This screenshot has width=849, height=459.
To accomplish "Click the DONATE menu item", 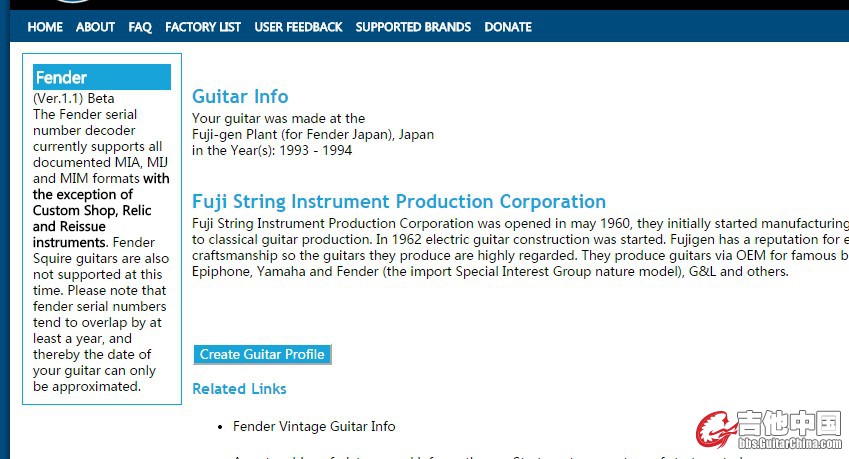I will [x=508, y=27].
